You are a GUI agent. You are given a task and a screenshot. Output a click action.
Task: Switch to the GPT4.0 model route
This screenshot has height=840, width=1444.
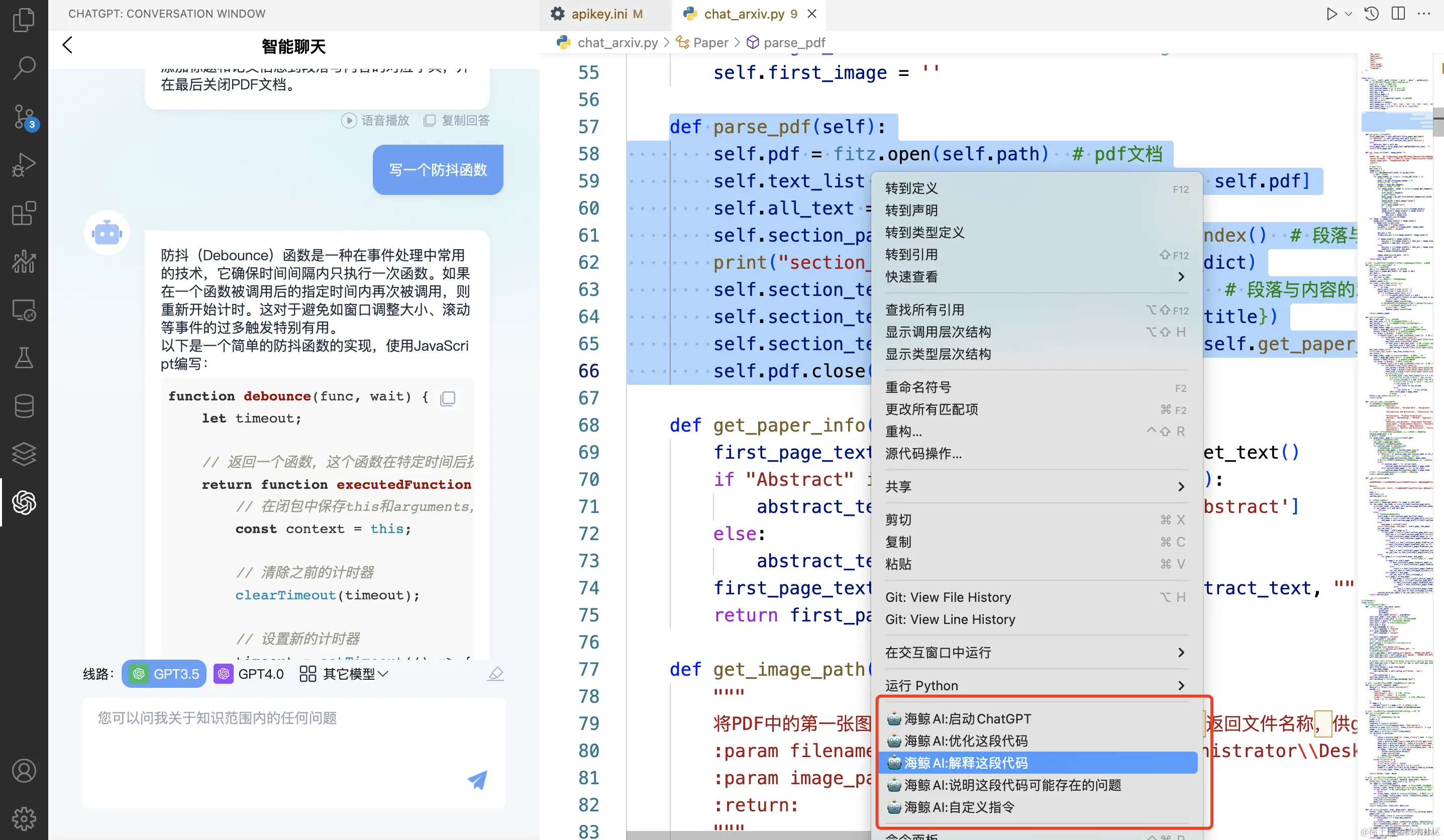pos(249,673)
